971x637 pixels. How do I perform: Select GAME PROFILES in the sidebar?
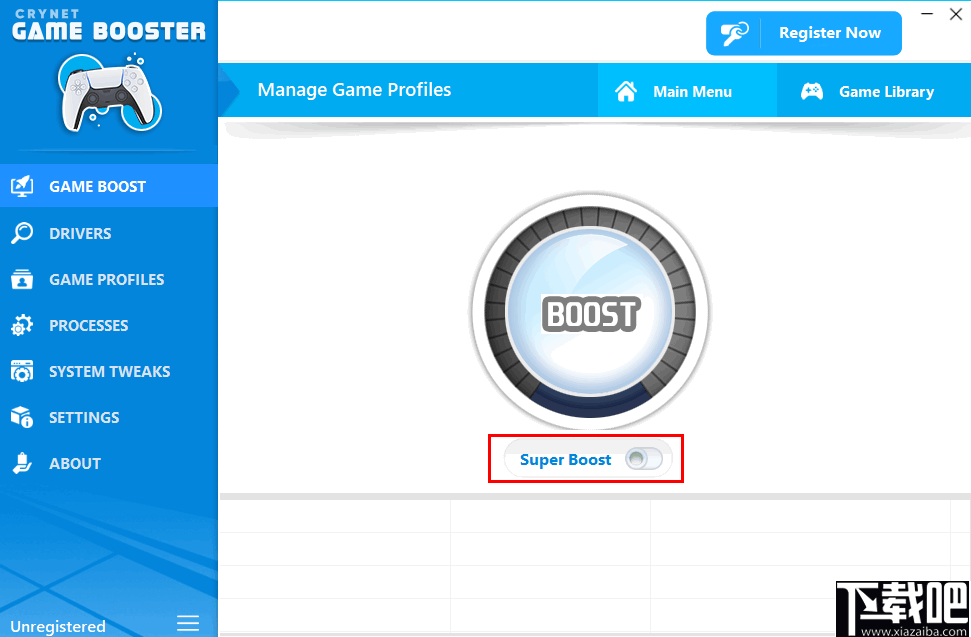pyautogui.click(x=109, y=279)
